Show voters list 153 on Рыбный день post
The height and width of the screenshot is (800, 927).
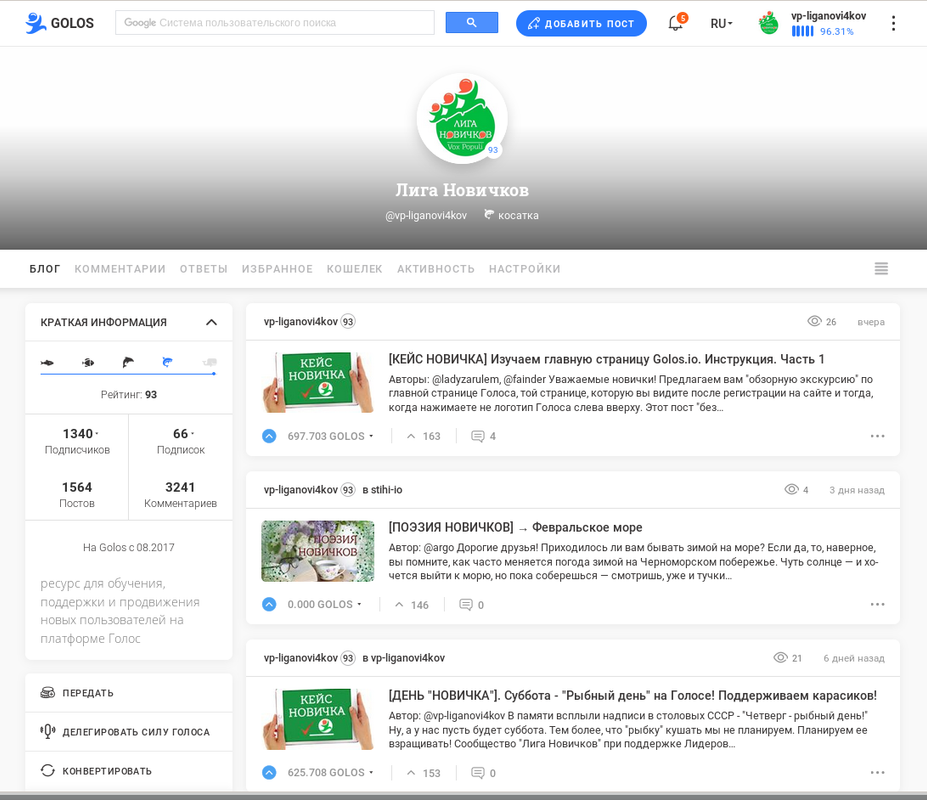[432, 773]
